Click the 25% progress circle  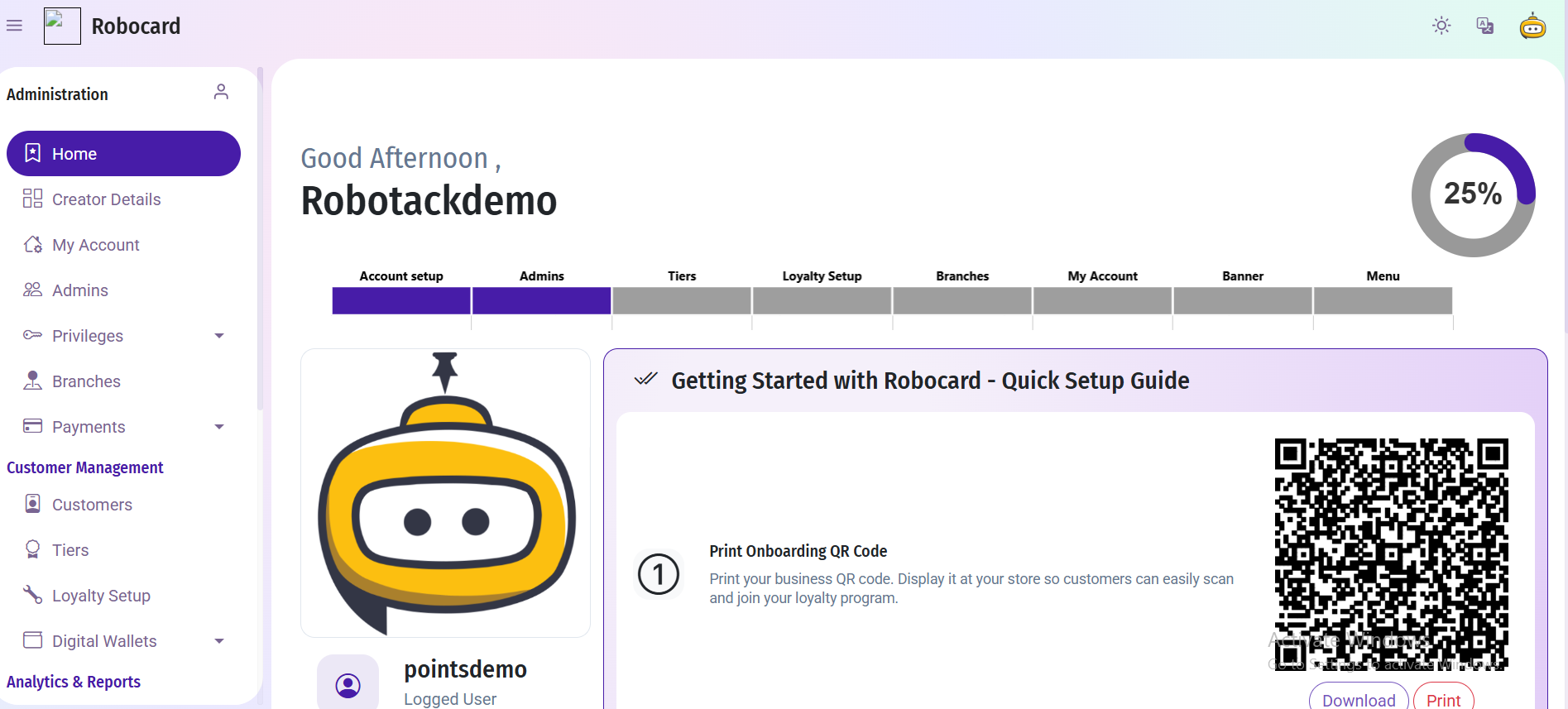[1474, 195]
